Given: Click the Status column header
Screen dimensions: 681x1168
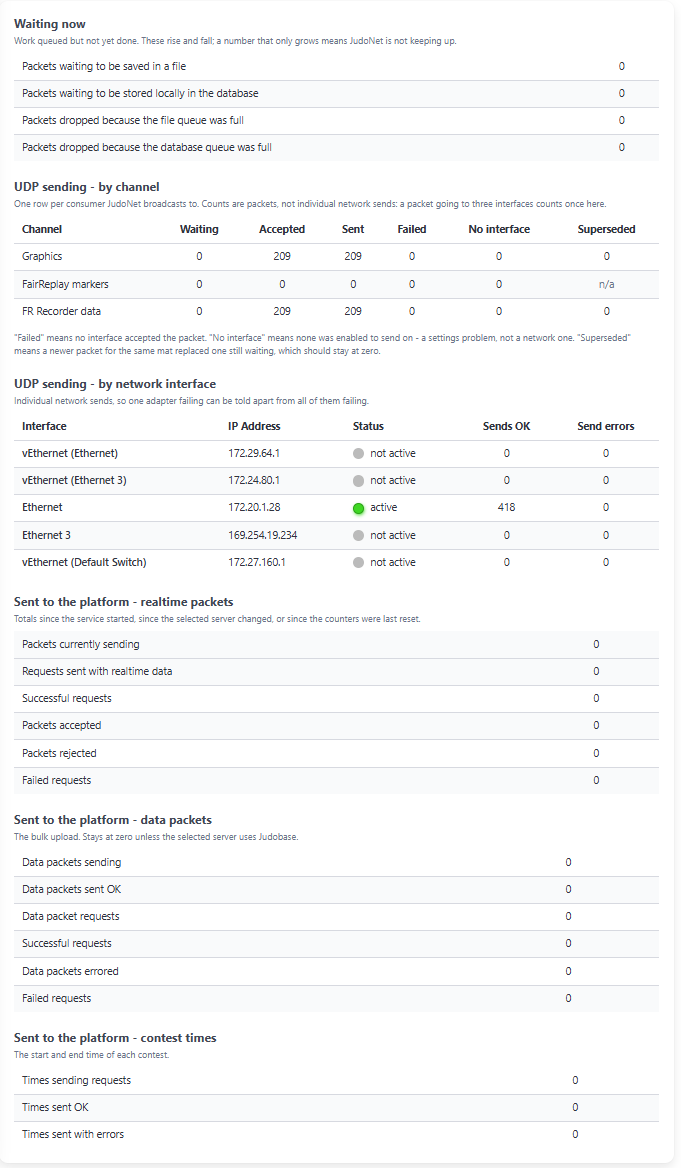Looking at the screenshot, I should [368, 426].
